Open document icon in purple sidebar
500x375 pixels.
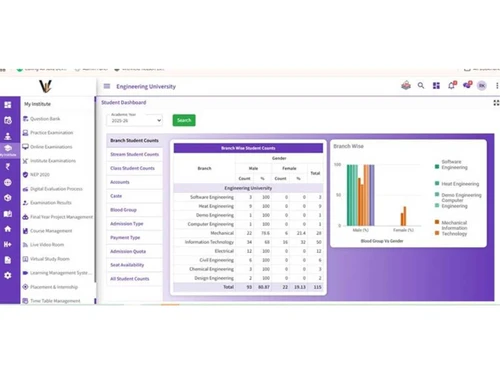tap(8, 260)
